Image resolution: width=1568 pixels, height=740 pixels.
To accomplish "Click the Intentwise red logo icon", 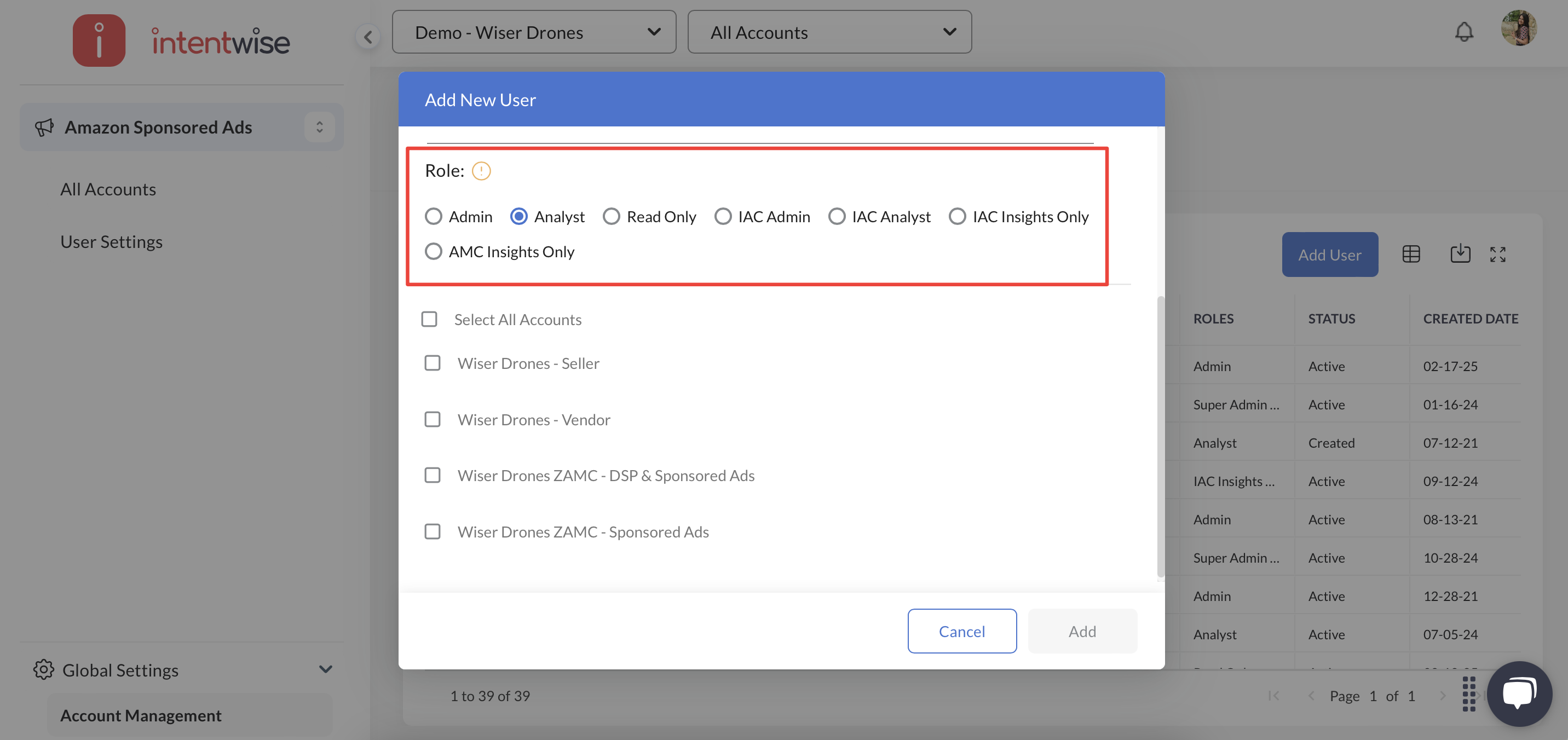I will point(99,40).
